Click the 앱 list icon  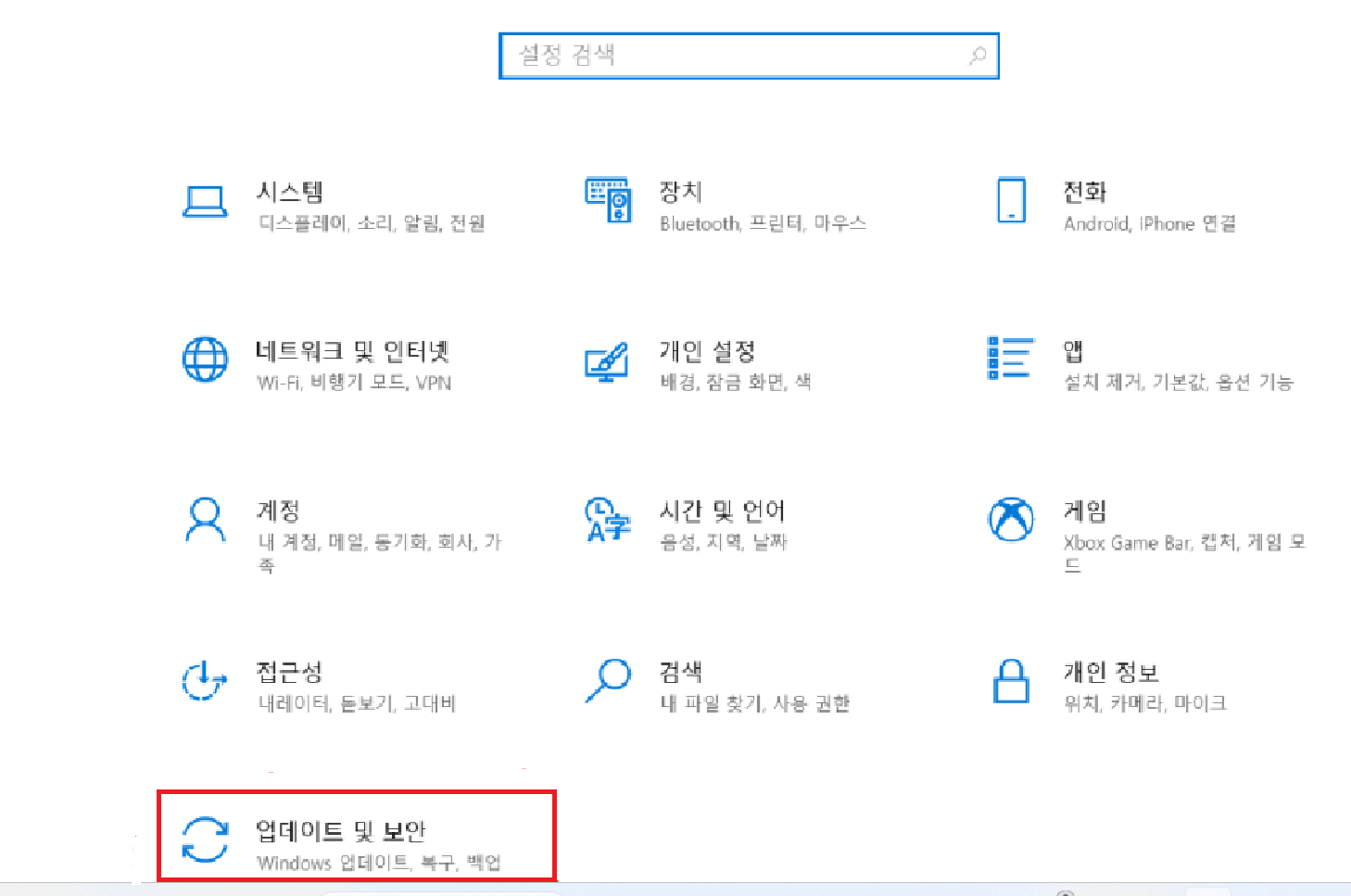pyautogui.click(x=1011, y=359)
